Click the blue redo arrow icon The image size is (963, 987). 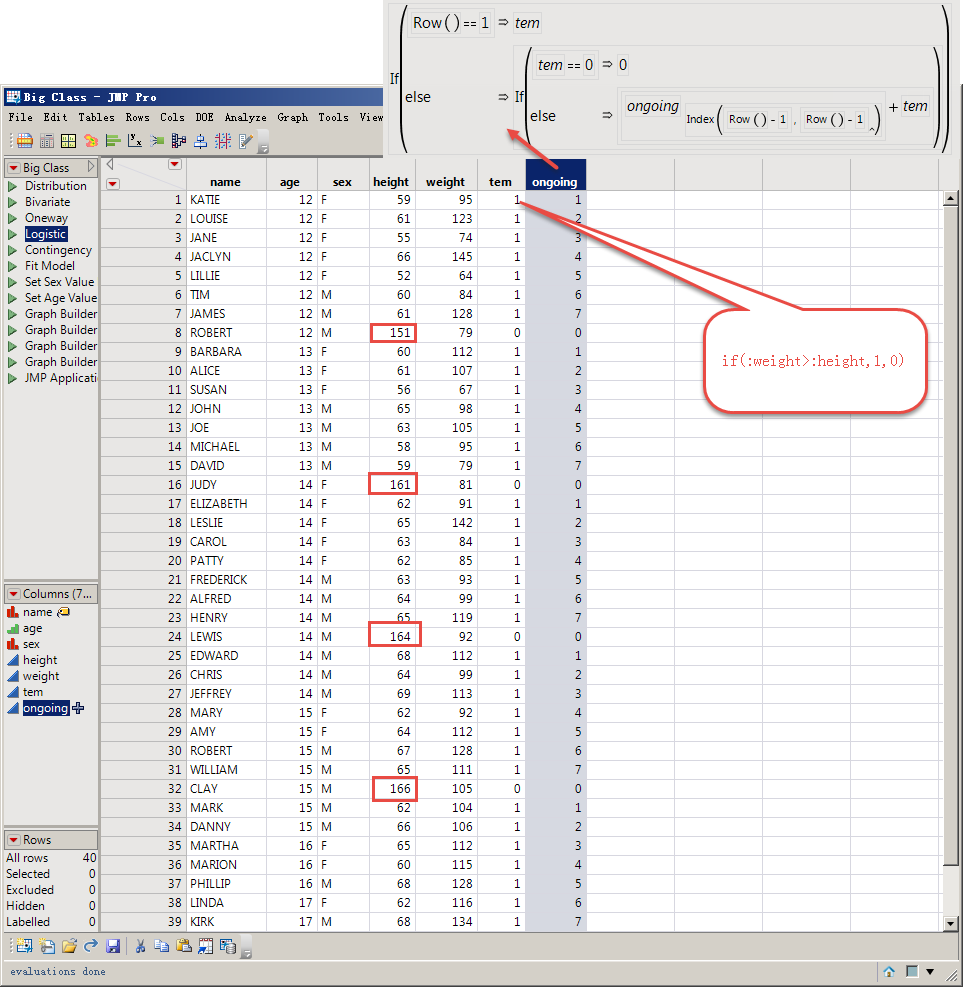[91, 945]
